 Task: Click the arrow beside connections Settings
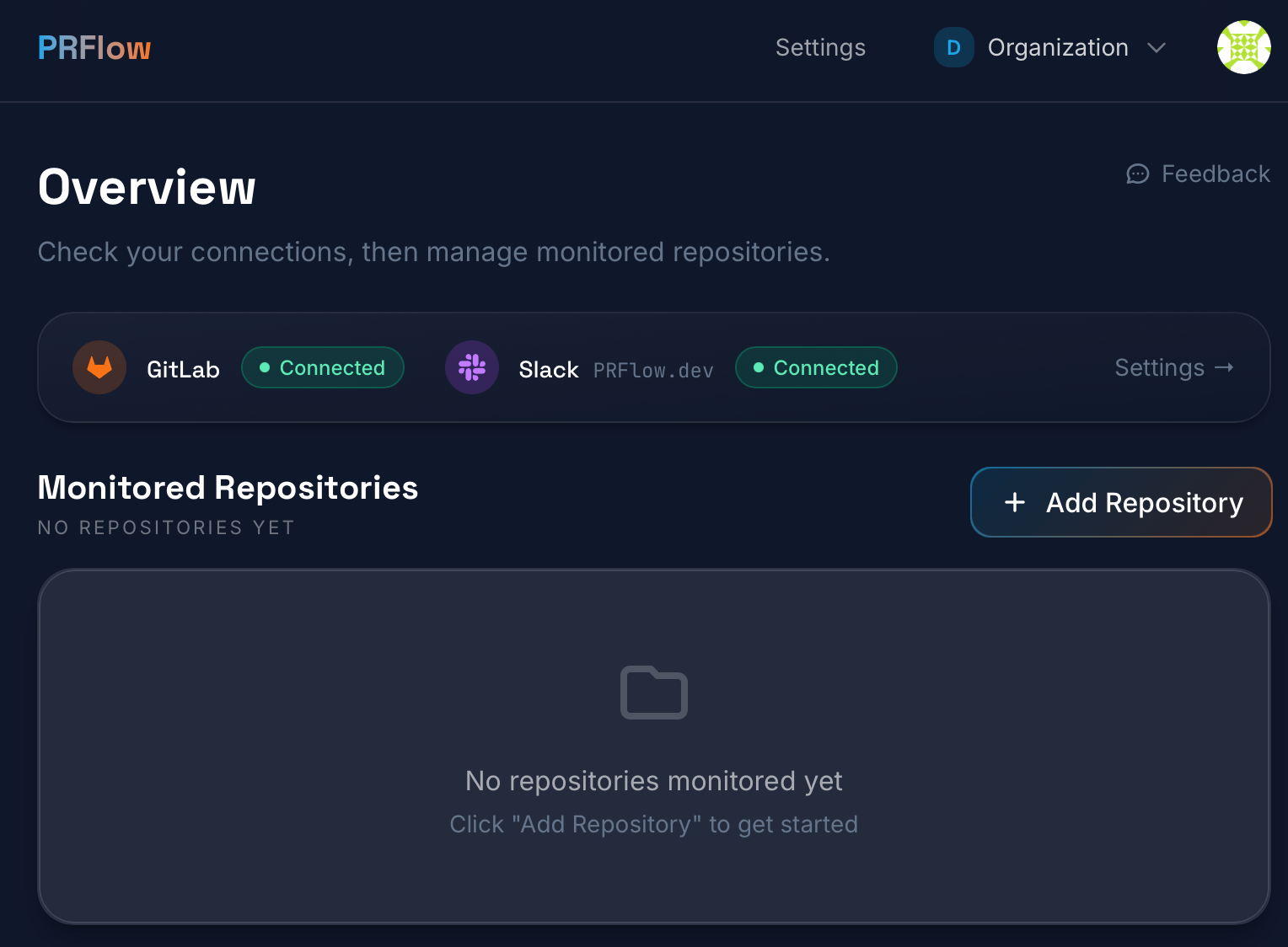point(1224,367)
